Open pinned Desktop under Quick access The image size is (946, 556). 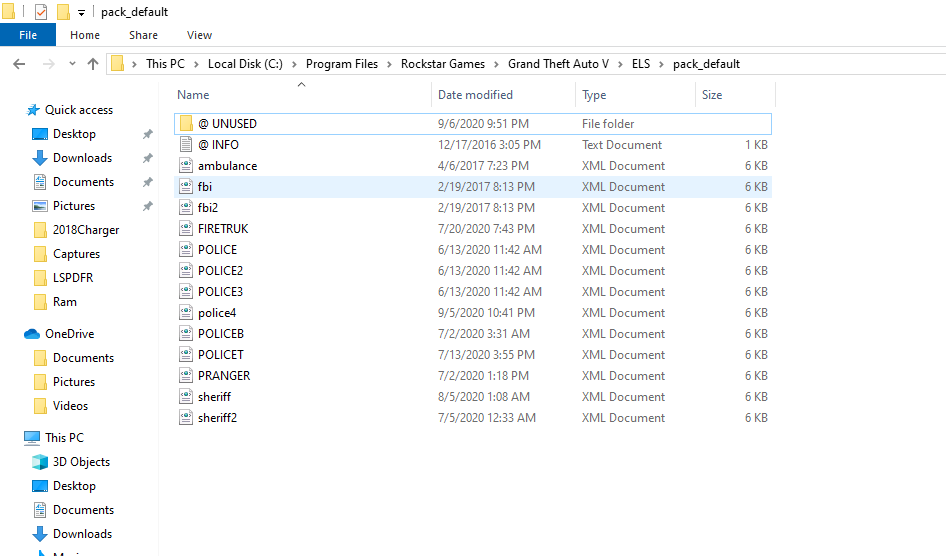(74, 134)
